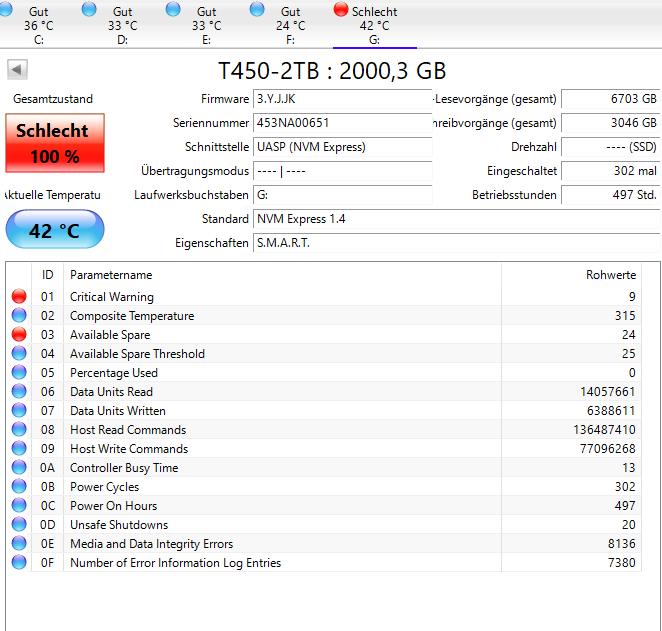Viewport: 662px width, 631px height.
Task: Click the Seriennummer field 453NA00651
Action: 342,123
